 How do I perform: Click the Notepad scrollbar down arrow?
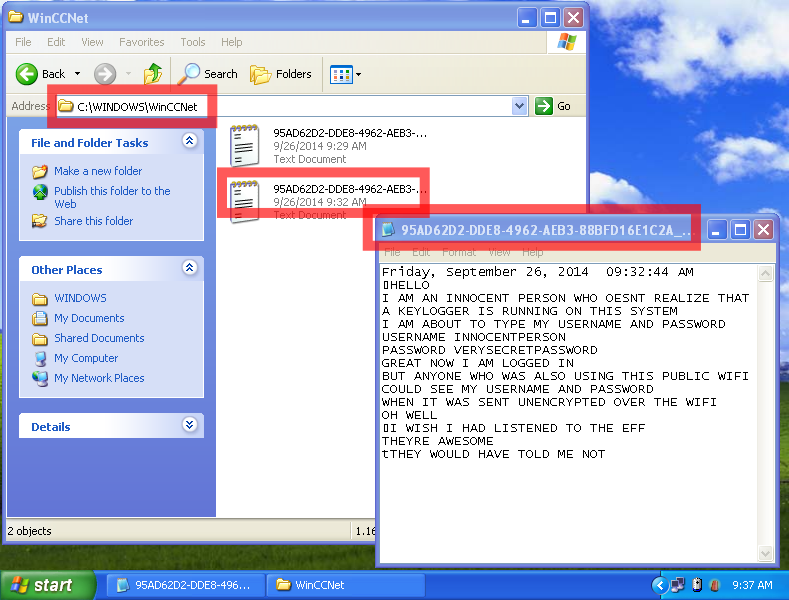click(765, 553)
